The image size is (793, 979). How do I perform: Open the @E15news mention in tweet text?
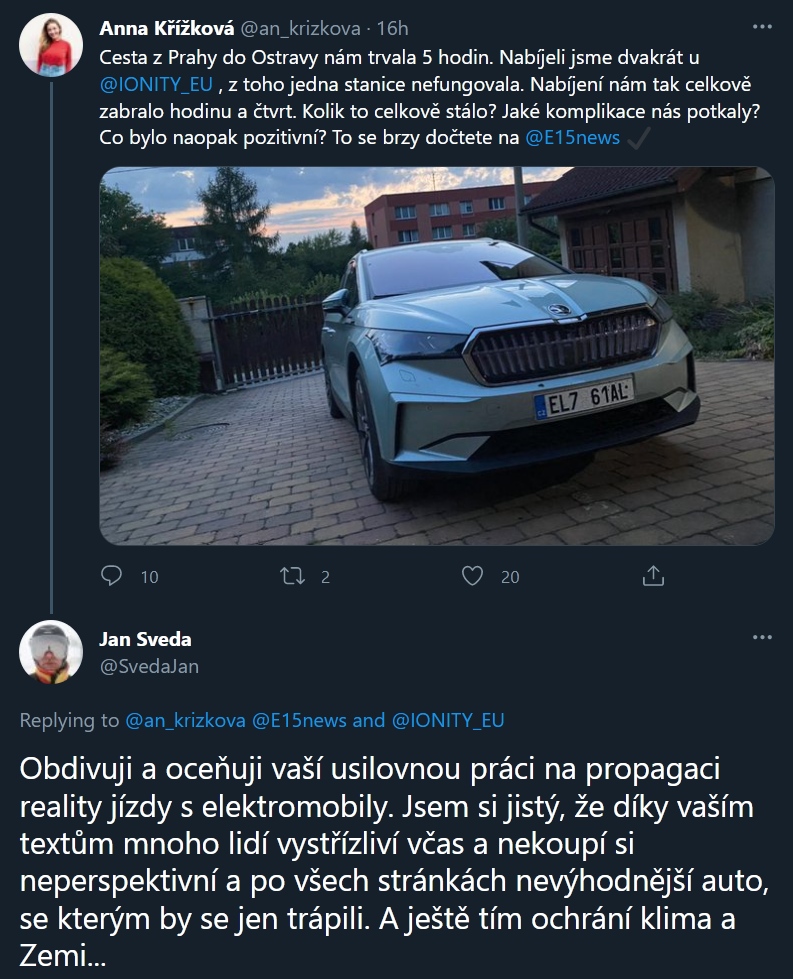click(x=572, y=139)
